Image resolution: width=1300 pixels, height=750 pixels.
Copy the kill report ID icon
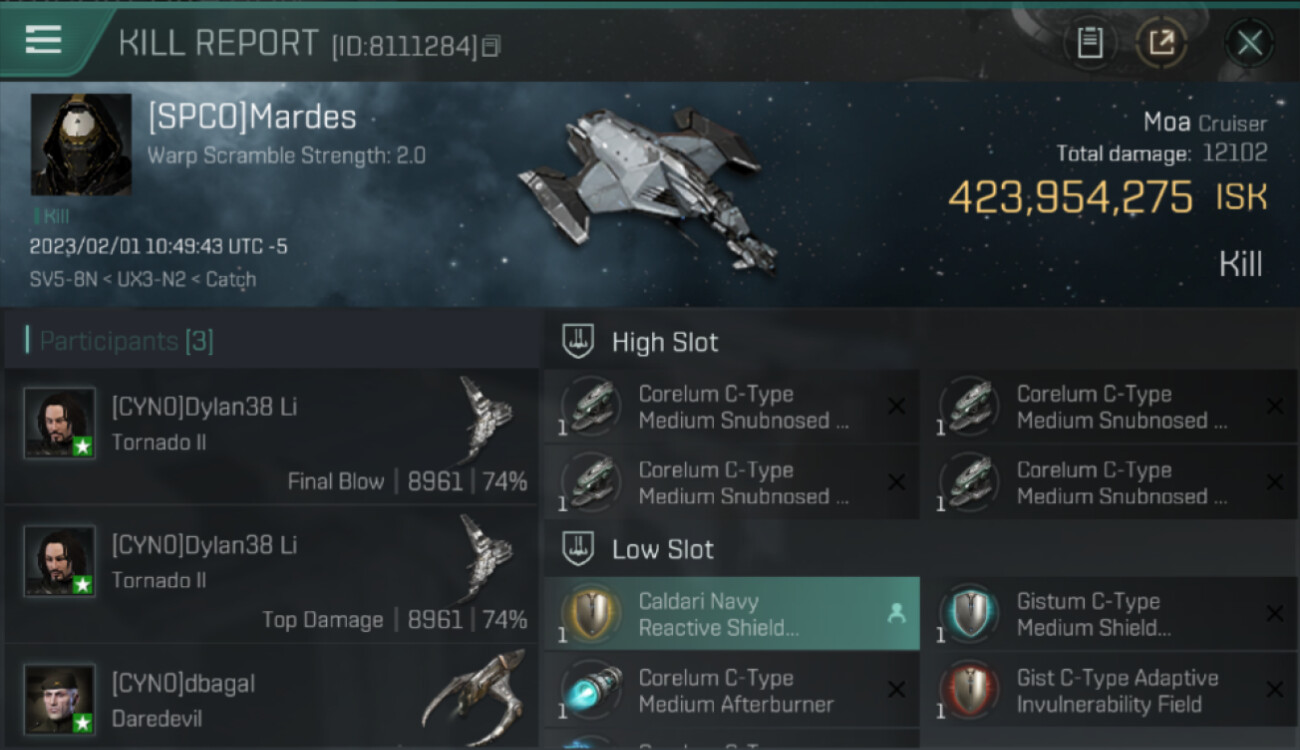(490, 46)
